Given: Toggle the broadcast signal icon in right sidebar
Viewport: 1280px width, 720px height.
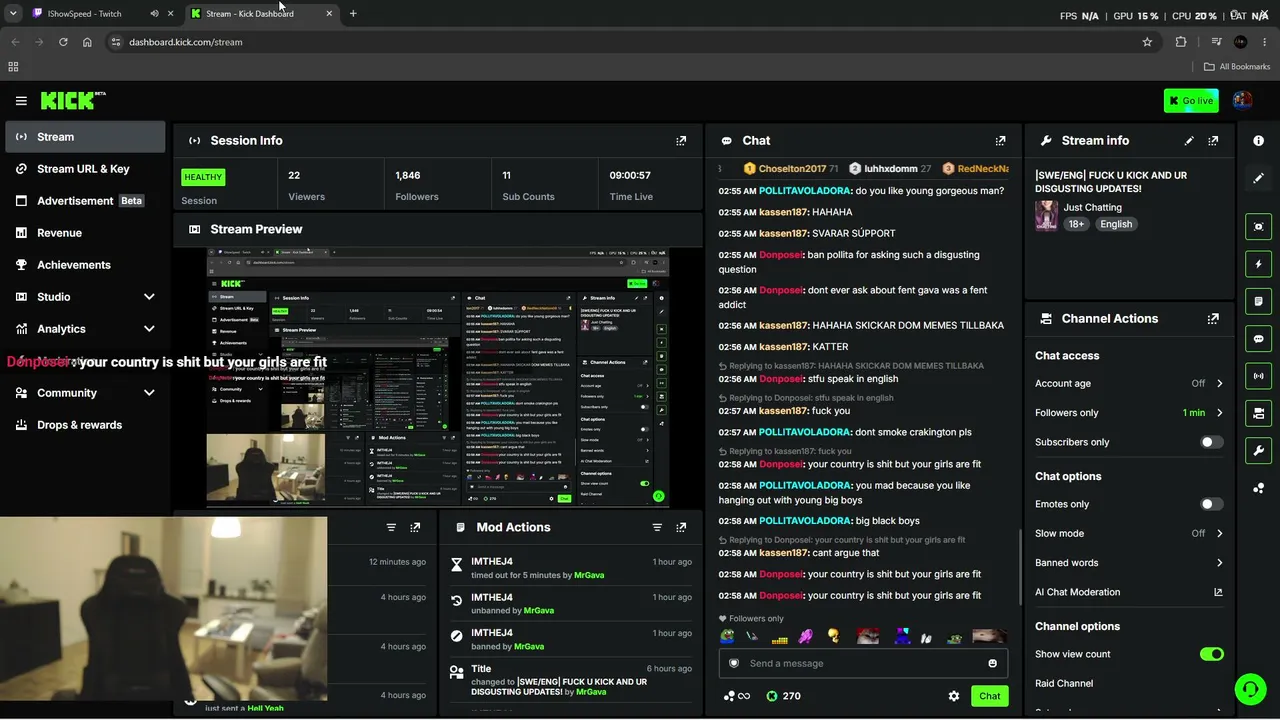Looking at the screenshot, I should [x=1258, y=376].
